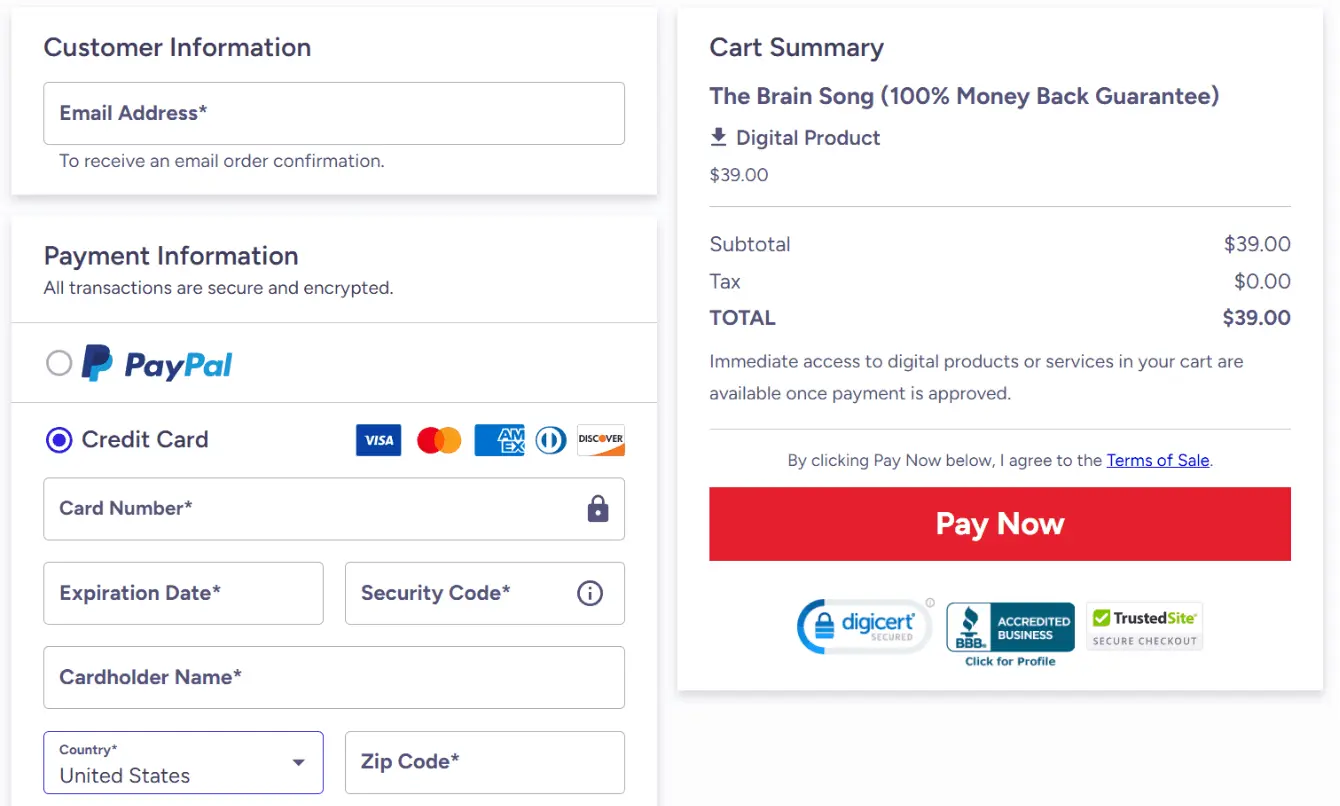1340x806 pixels.
Task: Click the Country dropdown arrow
Action: pos(298,762)
